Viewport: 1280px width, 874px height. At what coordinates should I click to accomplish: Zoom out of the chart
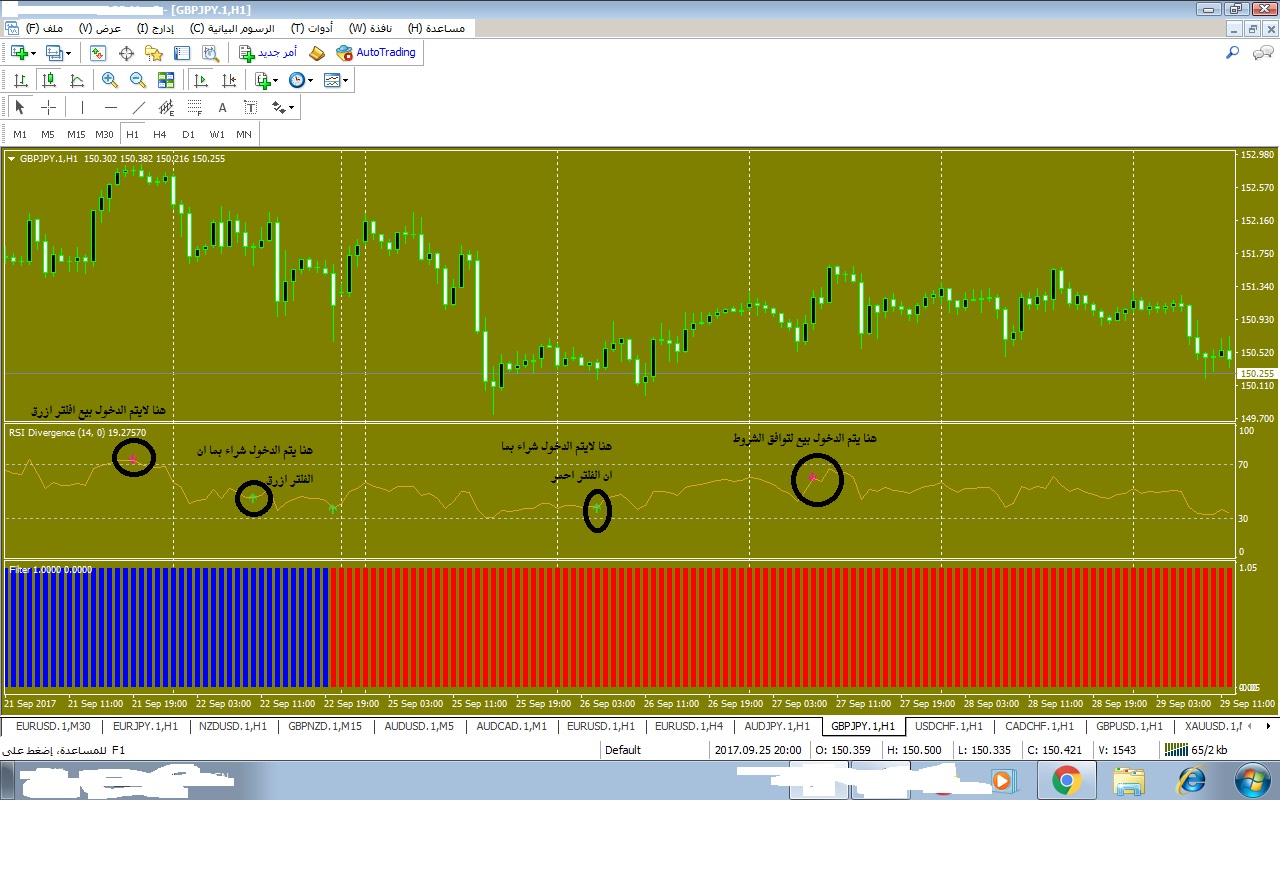click(x=138, y=80)
